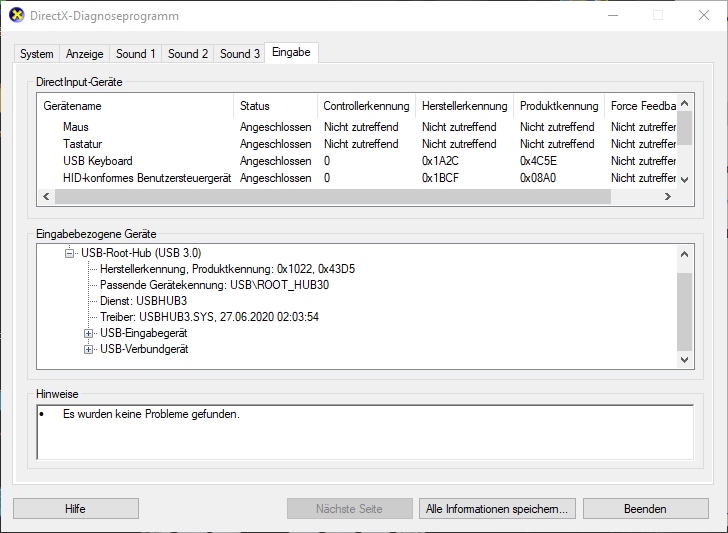Open the Anzeige tab
The width and height of the screenshot is (728, 533).
pyautogui.click(x=84, y=54)
